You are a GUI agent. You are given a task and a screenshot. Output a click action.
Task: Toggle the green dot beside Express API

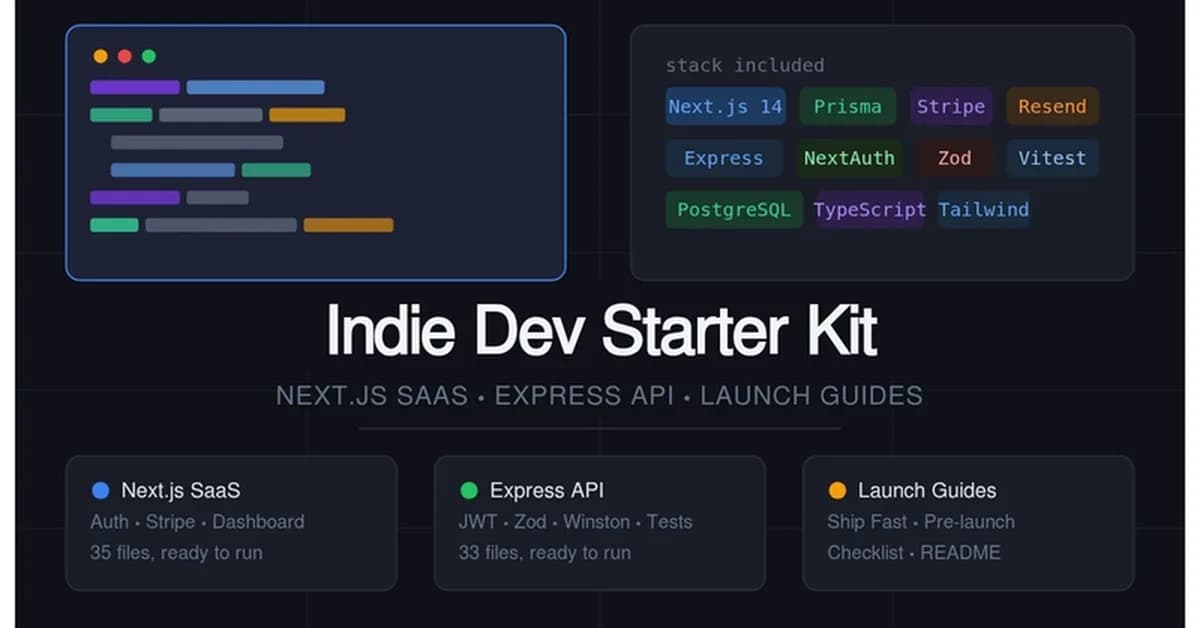tap(467, 490)
